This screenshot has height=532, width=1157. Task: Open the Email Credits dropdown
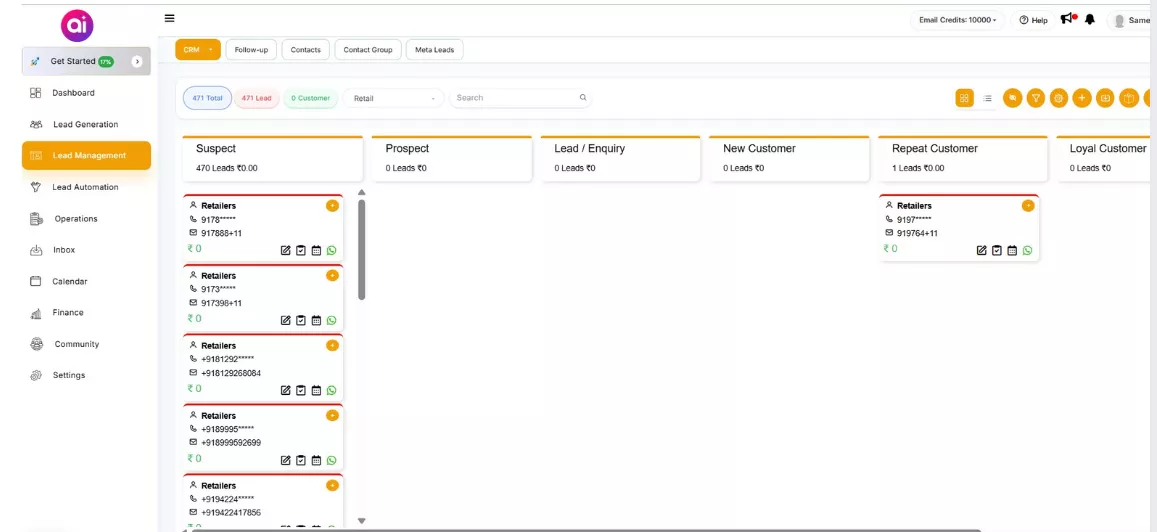click(x=957, y=20)
